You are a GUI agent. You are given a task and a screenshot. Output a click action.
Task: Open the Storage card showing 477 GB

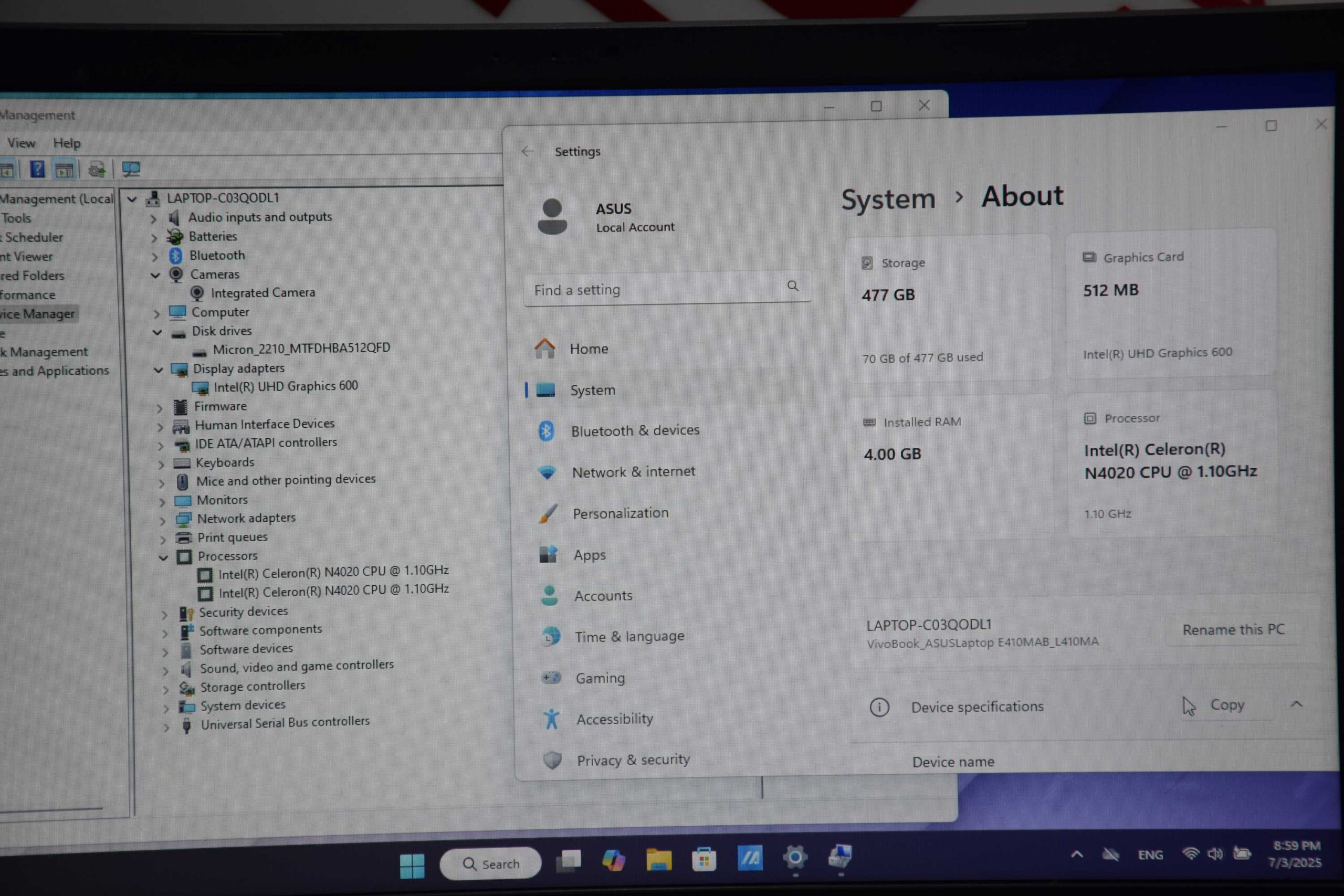click(x=948, y=308)
